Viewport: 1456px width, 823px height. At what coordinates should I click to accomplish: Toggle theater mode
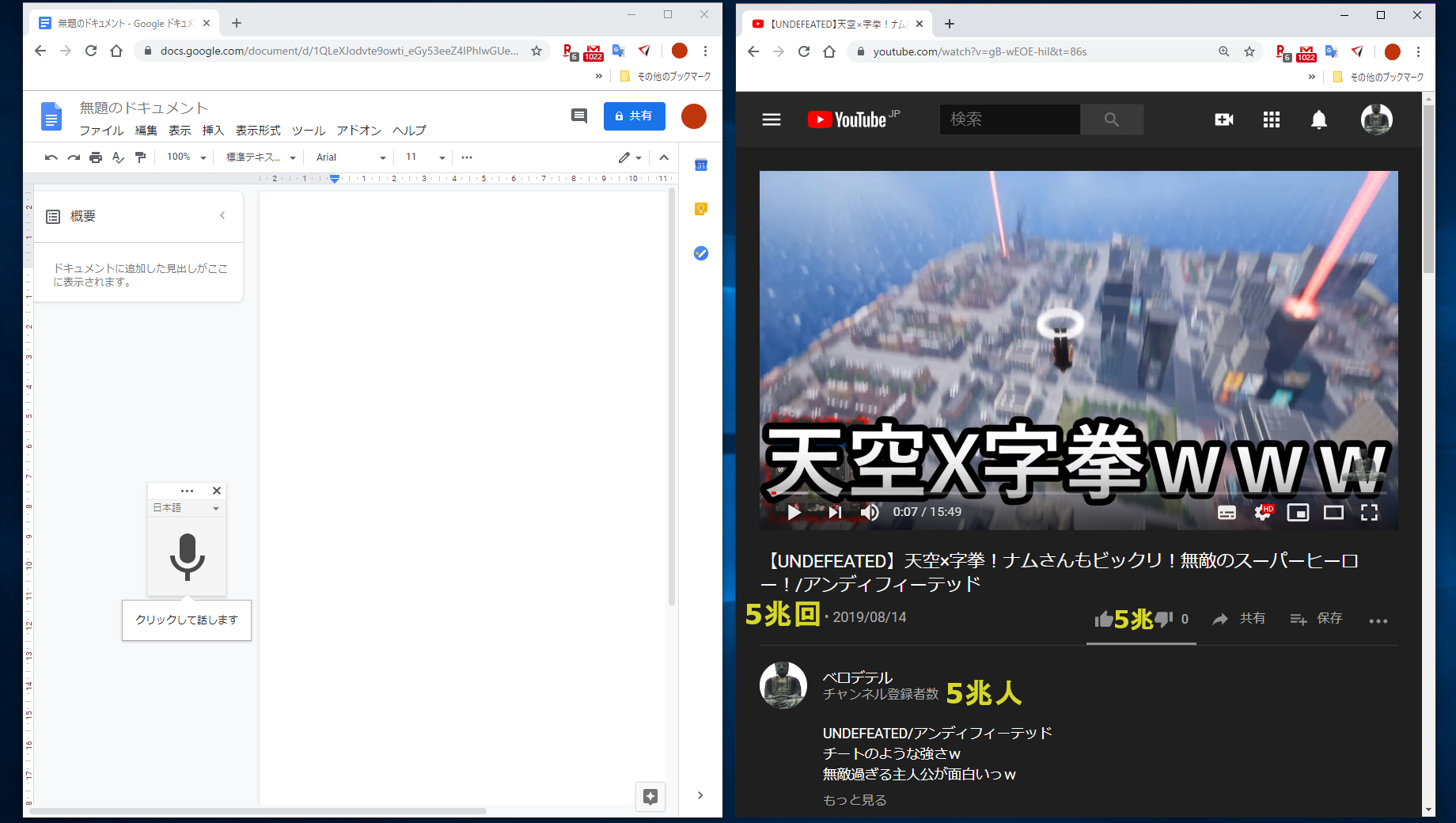coord(1333,513)
